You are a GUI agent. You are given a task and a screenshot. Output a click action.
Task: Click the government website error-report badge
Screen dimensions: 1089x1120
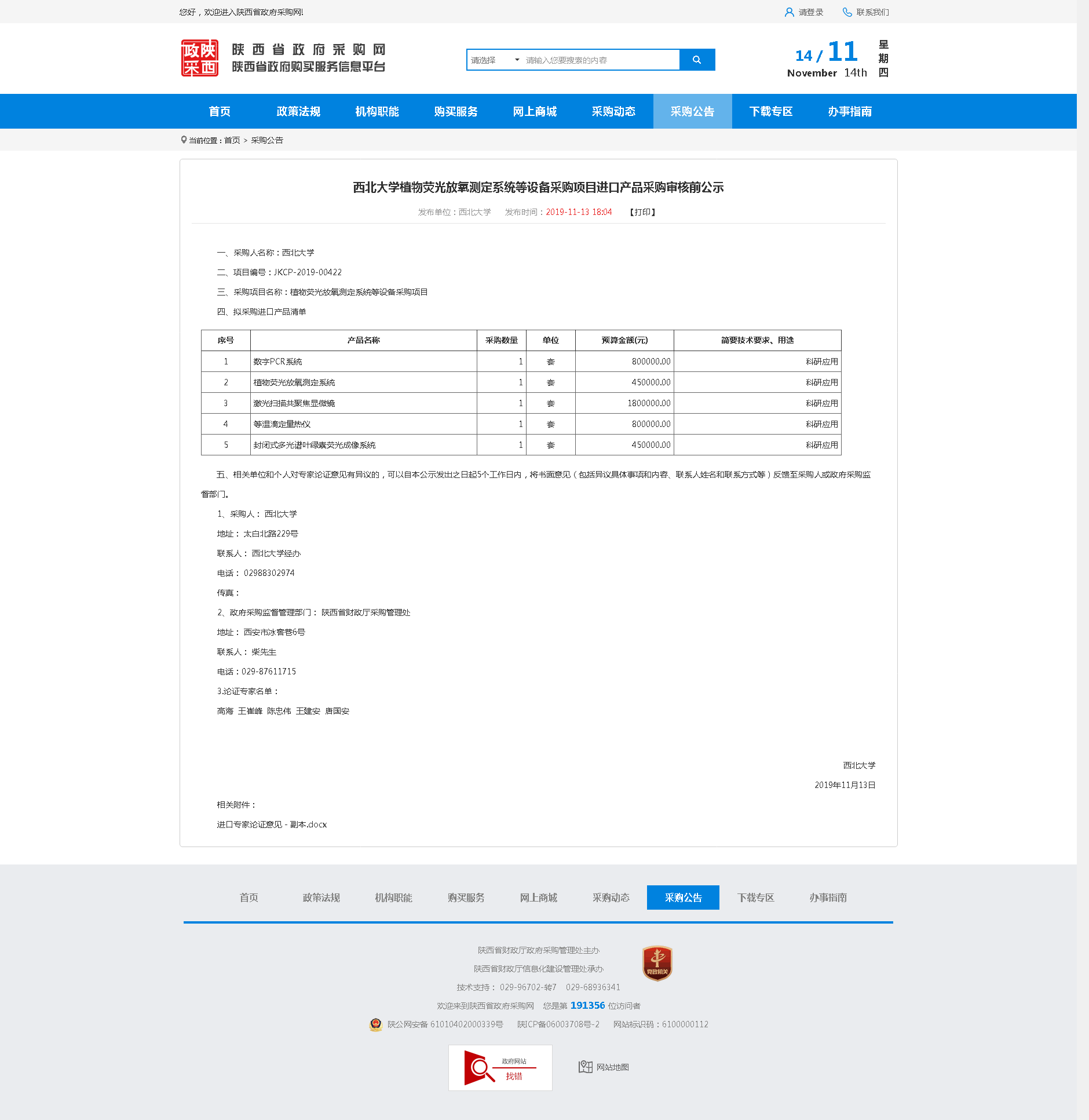(x=500, y=1068)
